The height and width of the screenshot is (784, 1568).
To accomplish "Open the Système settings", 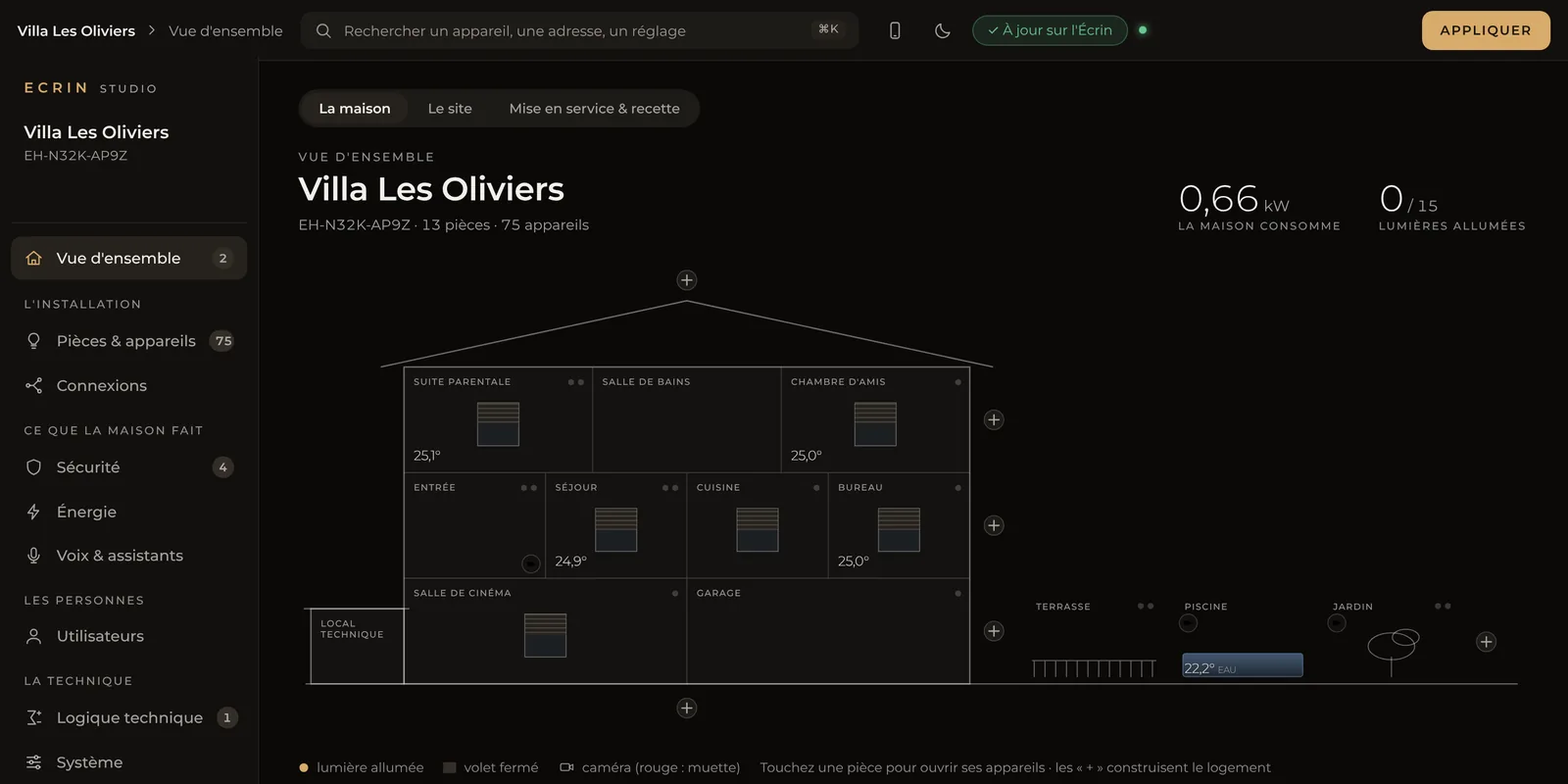I will (x=128, y=762).
